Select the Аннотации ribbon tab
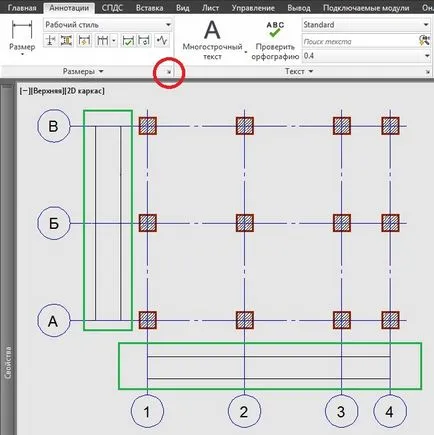Image resolution: width=434 pixels, height=435 pixels. pos(69,8)
